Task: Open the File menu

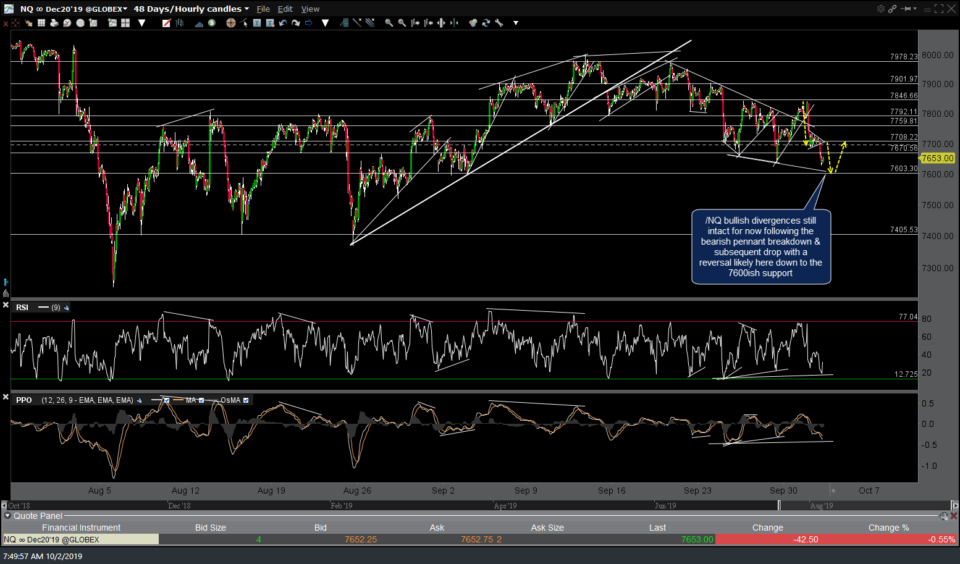Action: 263,9
